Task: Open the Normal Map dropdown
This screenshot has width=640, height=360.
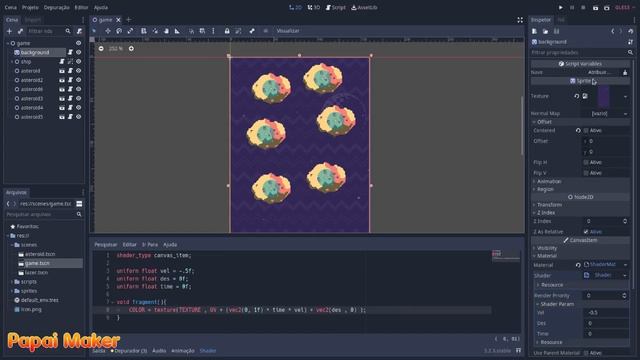Action: point(607,113)
